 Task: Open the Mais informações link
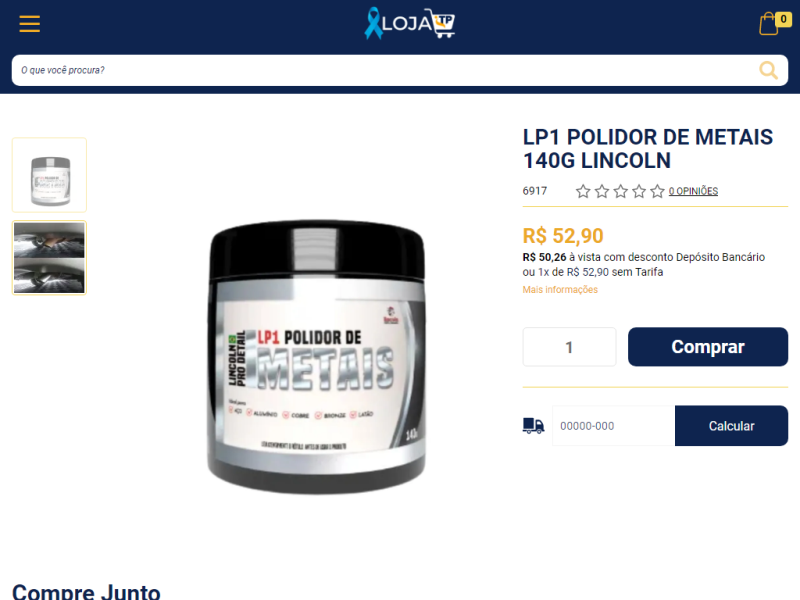click(x=560, y=290)
